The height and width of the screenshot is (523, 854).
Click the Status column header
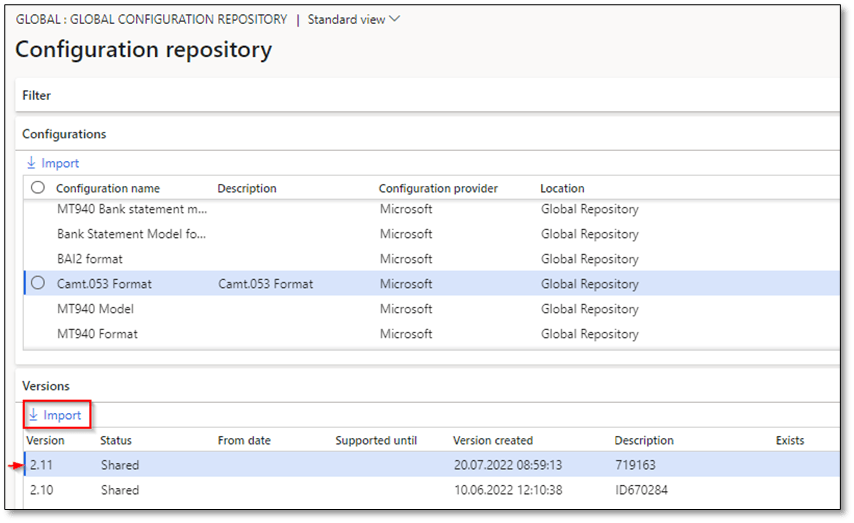pos(116,440)
